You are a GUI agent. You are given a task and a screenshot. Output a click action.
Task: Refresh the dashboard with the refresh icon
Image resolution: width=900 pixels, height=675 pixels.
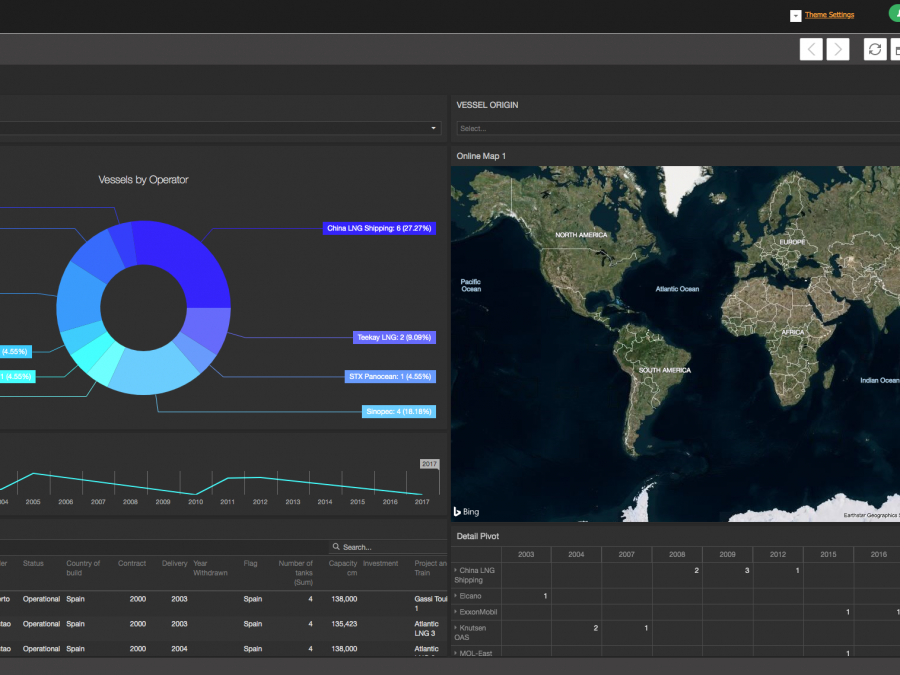(874, 48)
